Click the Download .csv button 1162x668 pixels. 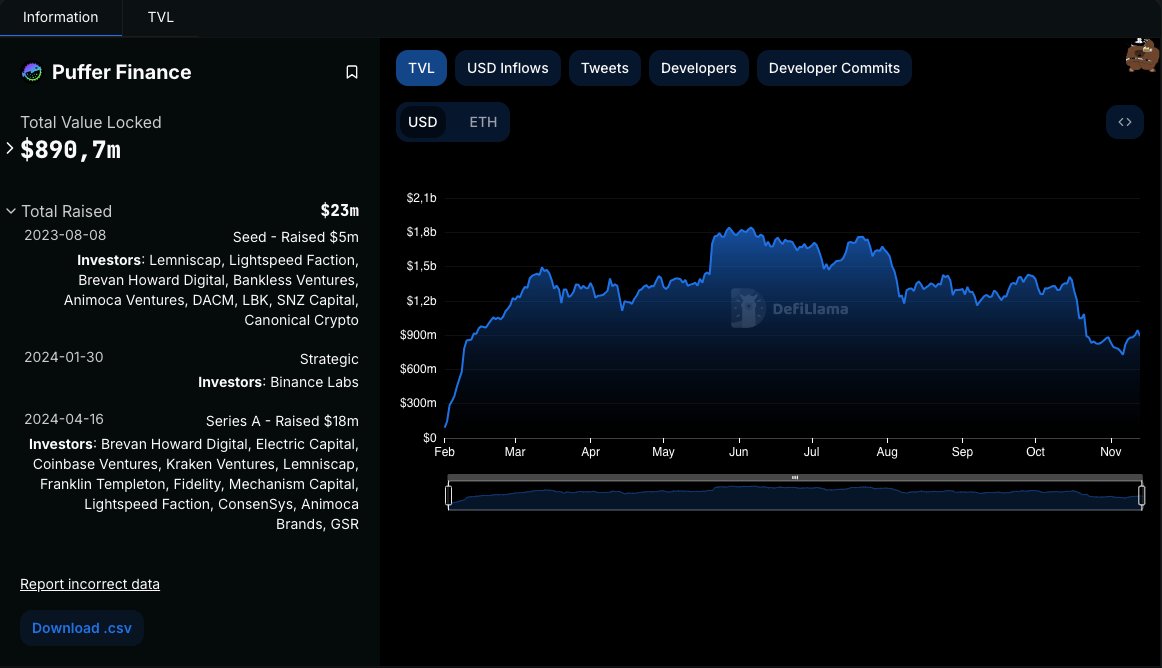(82, 628)
